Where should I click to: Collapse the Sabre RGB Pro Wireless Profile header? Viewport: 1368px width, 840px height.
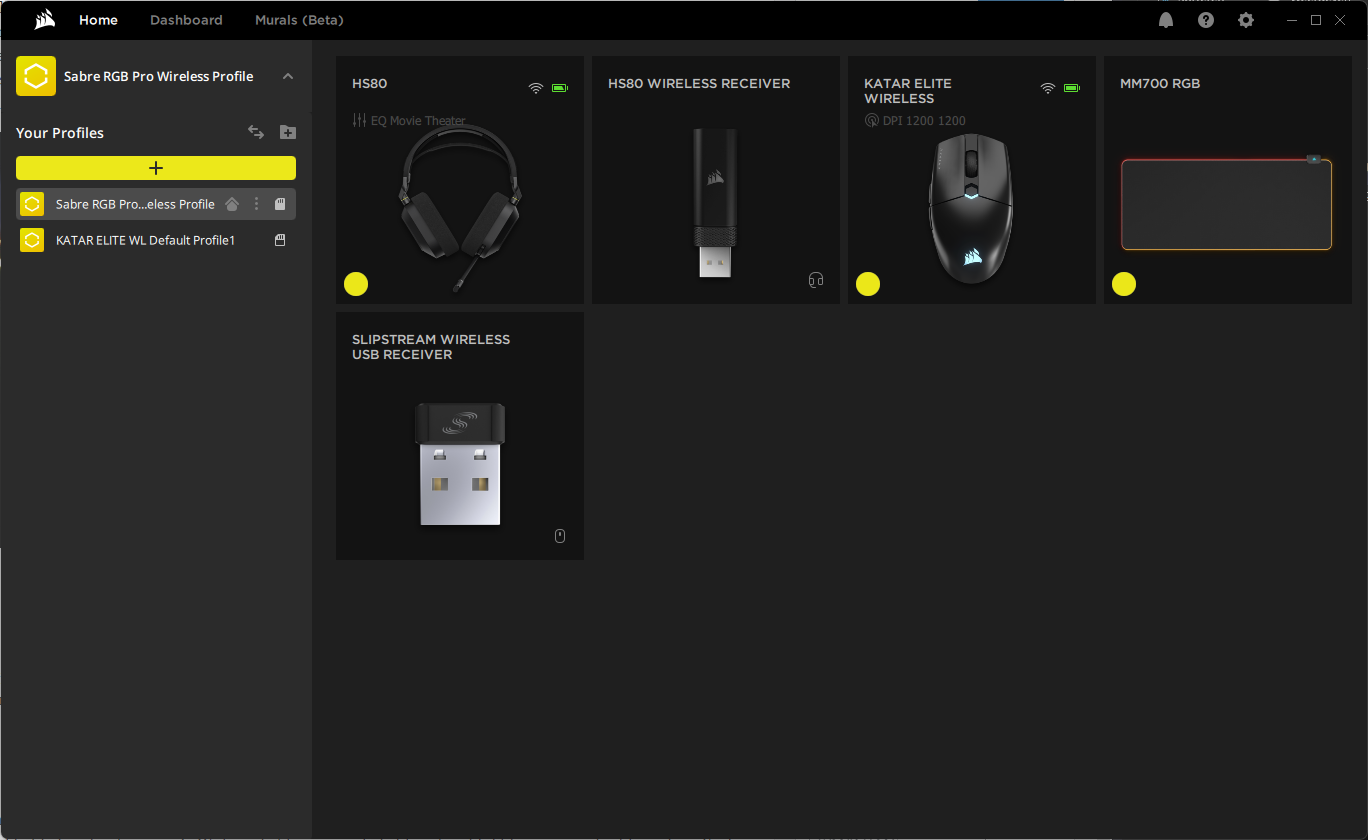point(288,76)
